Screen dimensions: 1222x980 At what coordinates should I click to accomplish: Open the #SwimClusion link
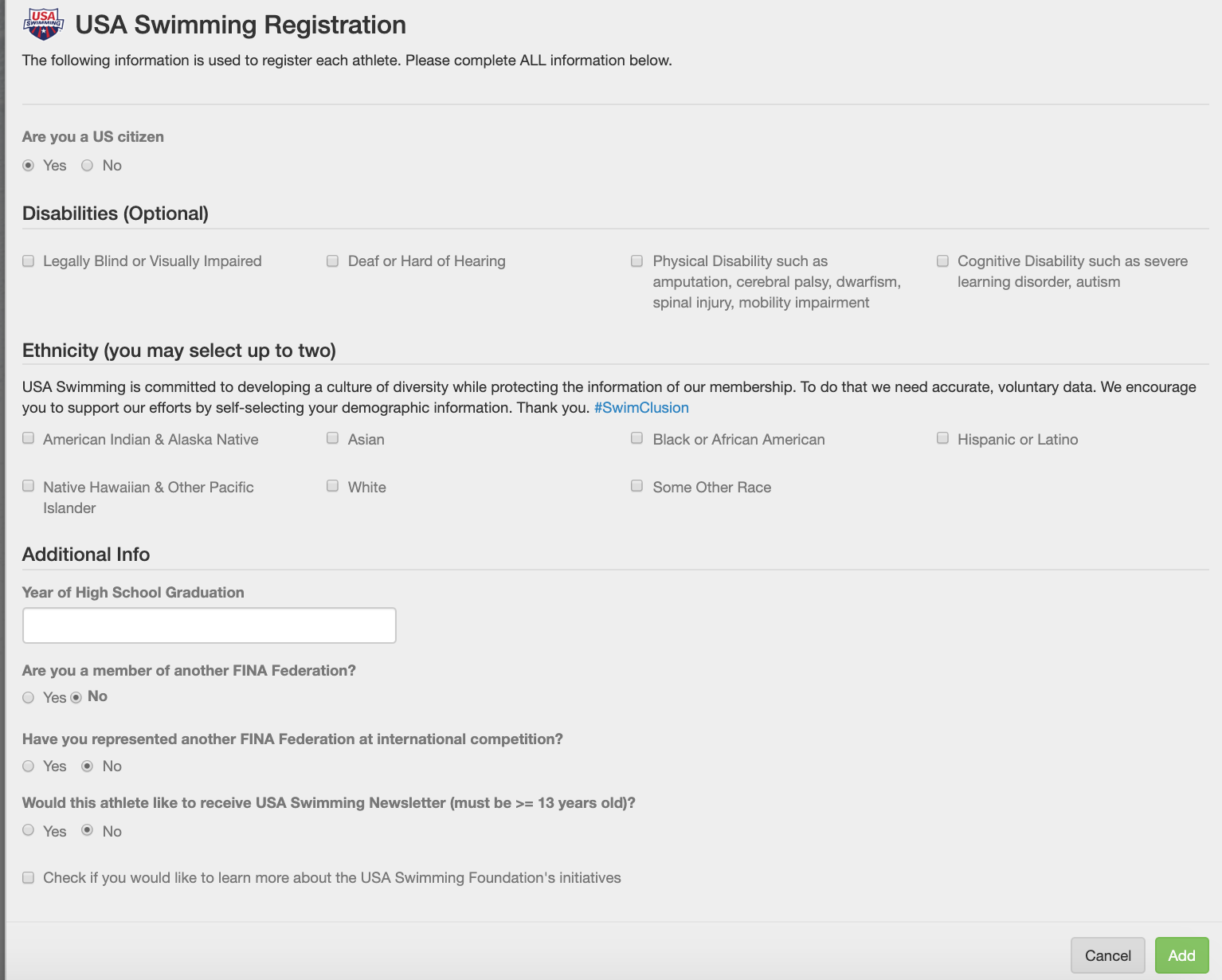click(641, 408)
